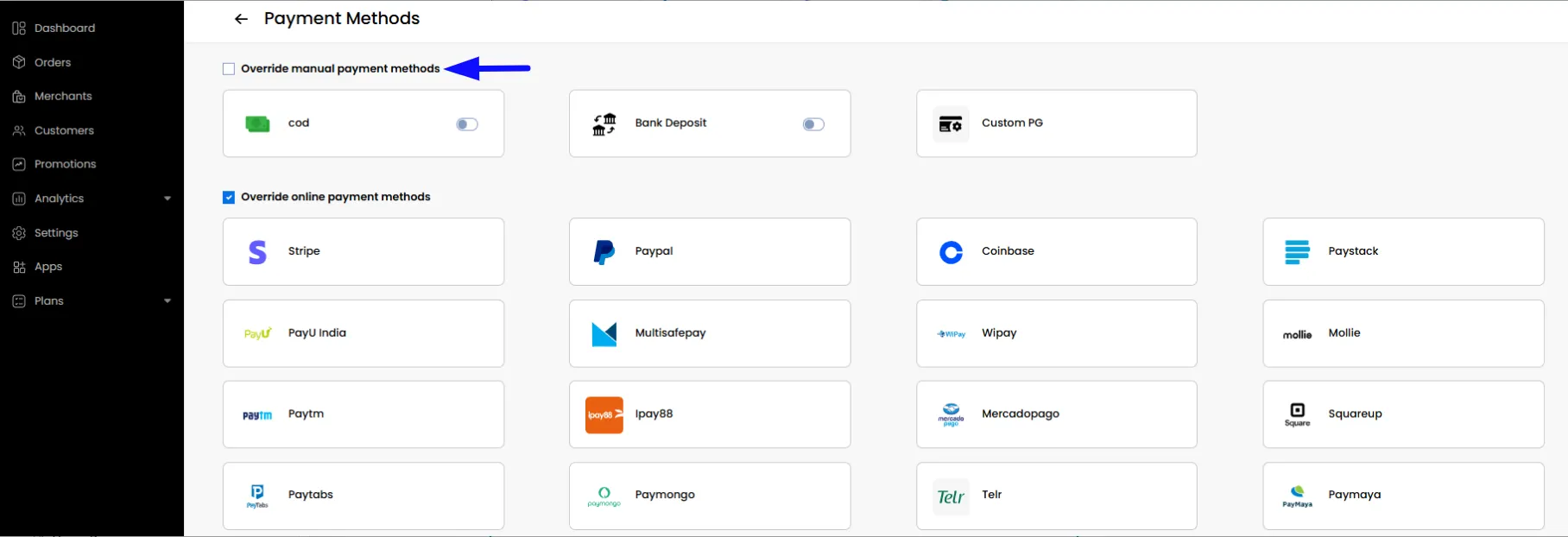
Task: Click the green cod cash icon
Action: (x=257, y=123)
